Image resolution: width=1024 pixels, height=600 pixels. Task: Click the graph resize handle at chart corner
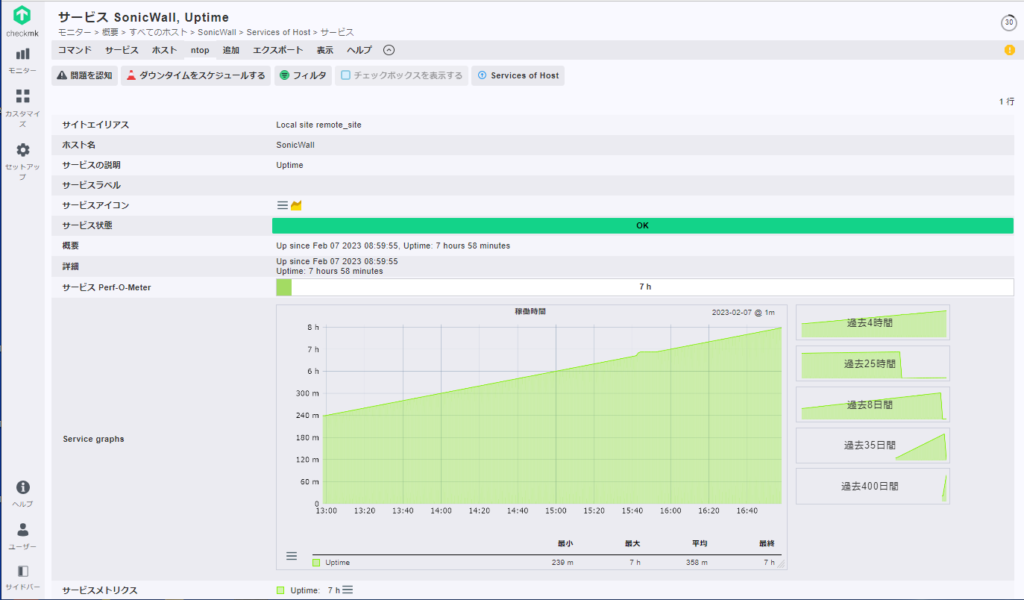coord(781,563)
